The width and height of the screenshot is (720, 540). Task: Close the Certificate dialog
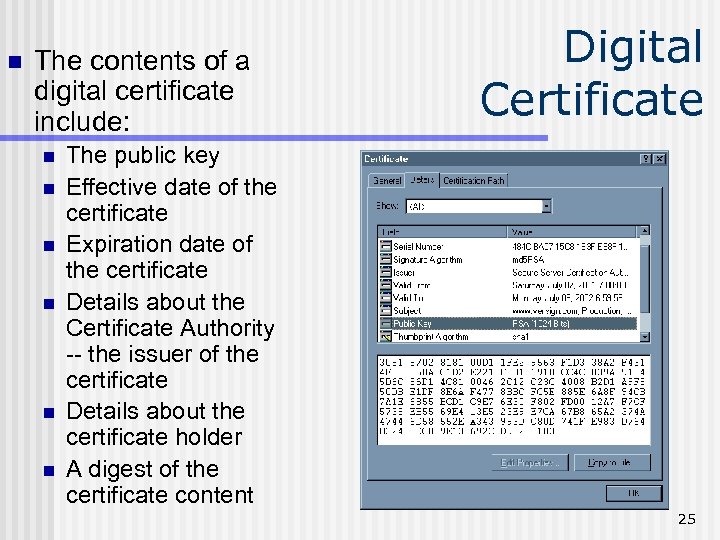660,159
